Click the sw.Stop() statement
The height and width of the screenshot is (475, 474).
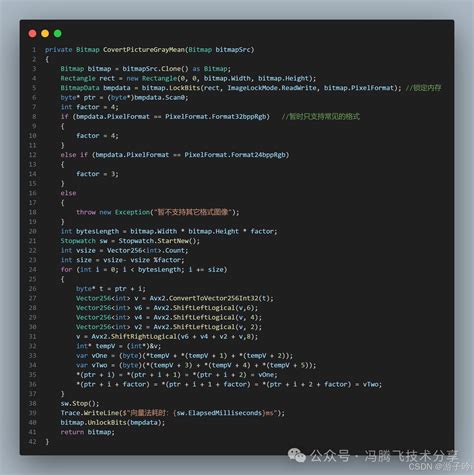(x=80, y=403)
